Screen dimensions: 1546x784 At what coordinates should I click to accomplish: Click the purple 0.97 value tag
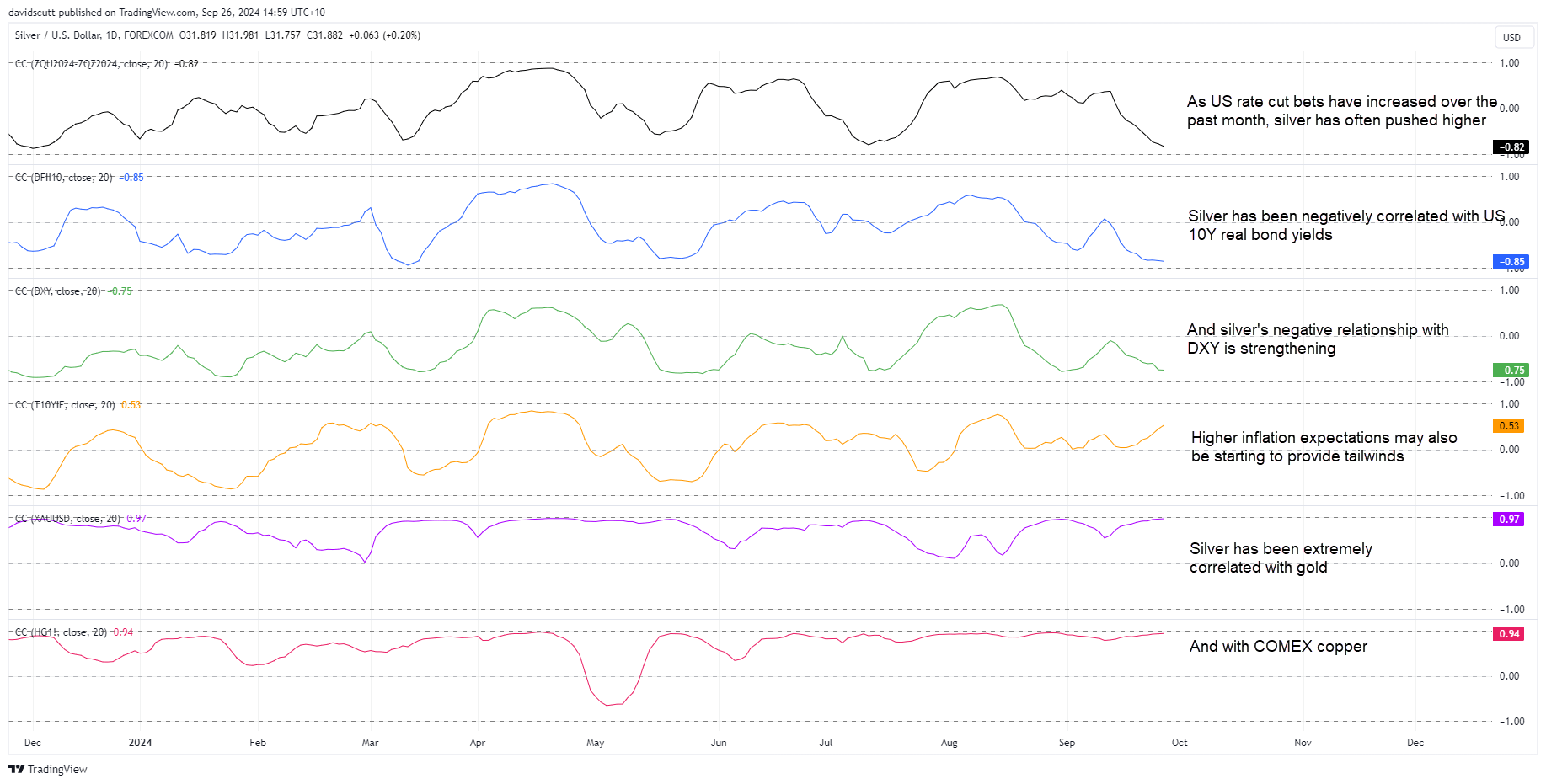tap(1508, 520)
